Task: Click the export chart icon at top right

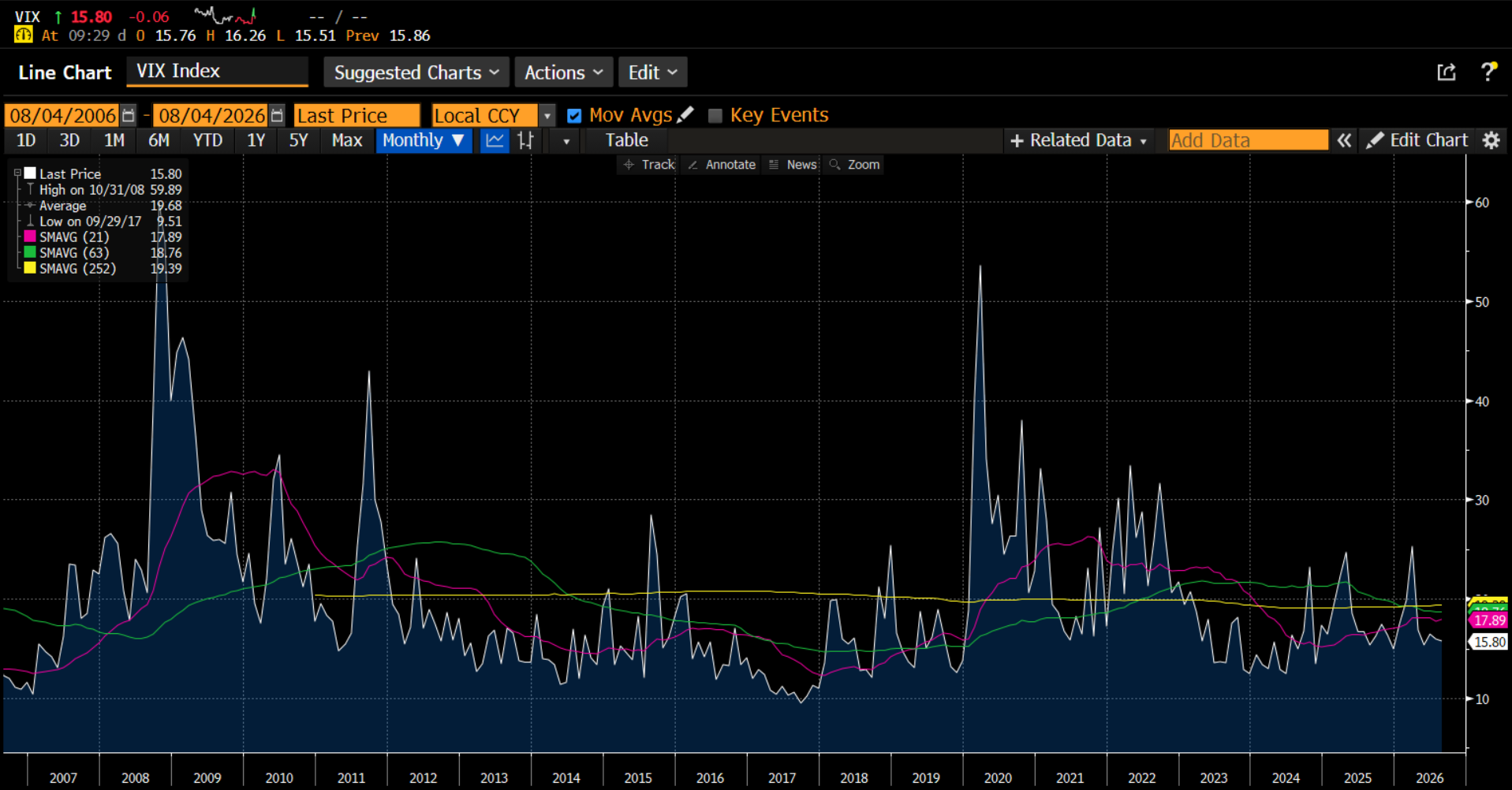Action: pos(1446,73)
